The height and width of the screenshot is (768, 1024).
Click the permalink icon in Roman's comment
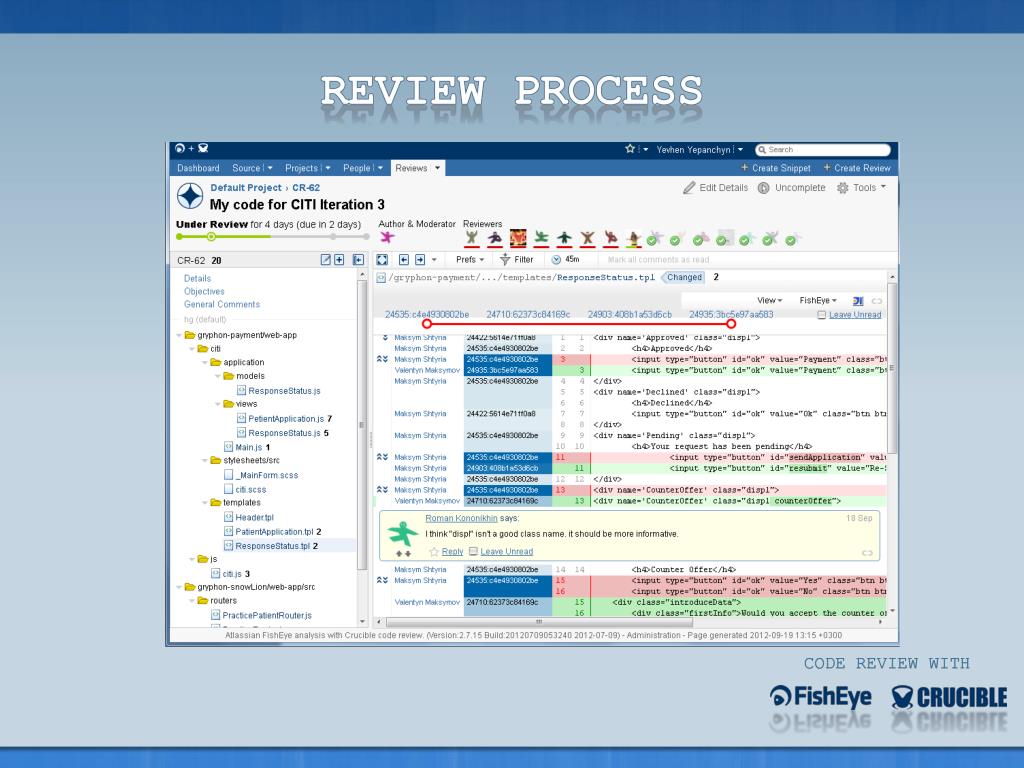click(867, 553)
